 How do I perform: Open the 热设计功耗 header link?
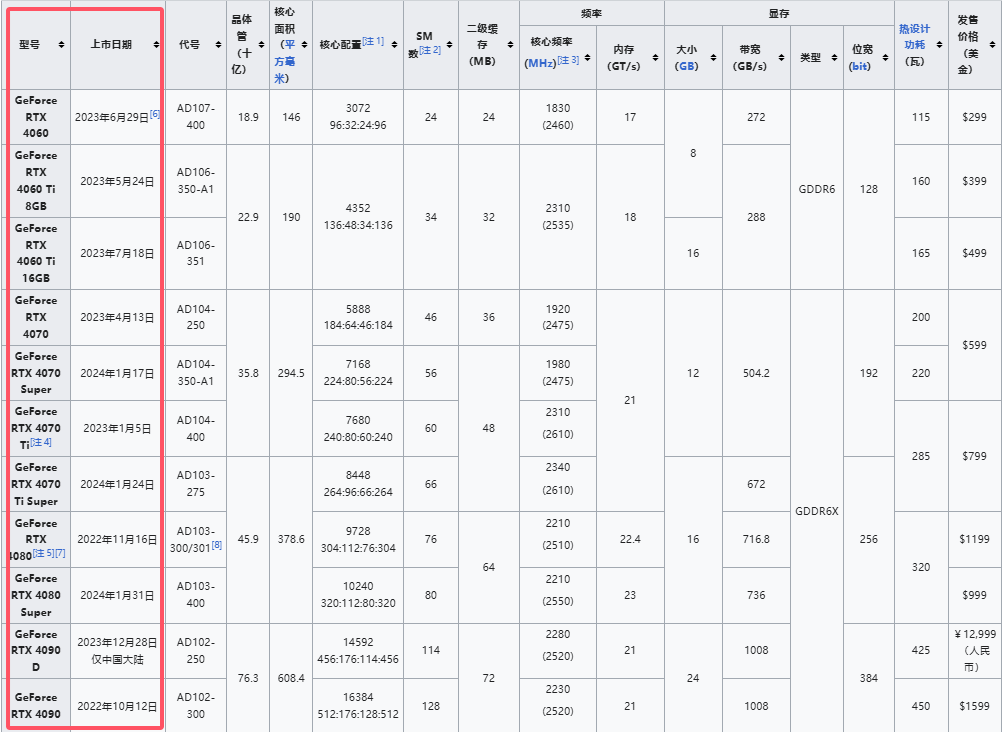pyautogui.click(x=914, y=37)
